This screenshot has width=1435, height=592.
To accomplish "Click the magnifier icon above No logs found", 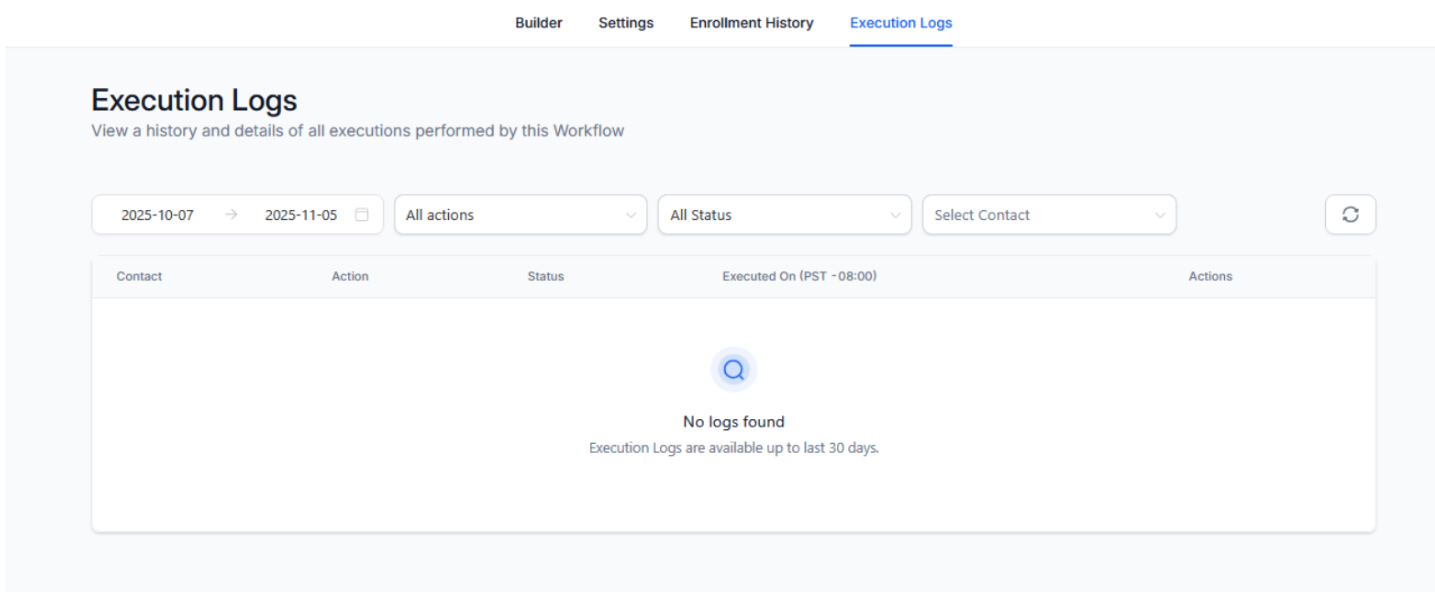I will pos(734,370).
